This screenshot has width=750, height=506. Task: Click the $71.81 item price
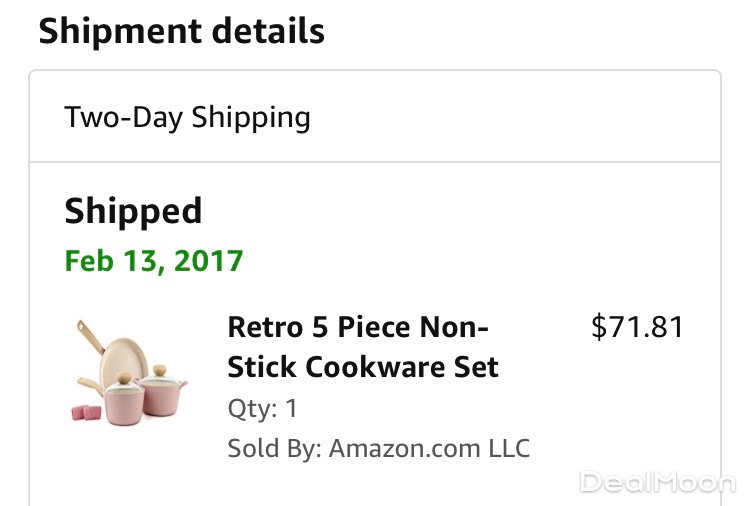tap(638, 327)
